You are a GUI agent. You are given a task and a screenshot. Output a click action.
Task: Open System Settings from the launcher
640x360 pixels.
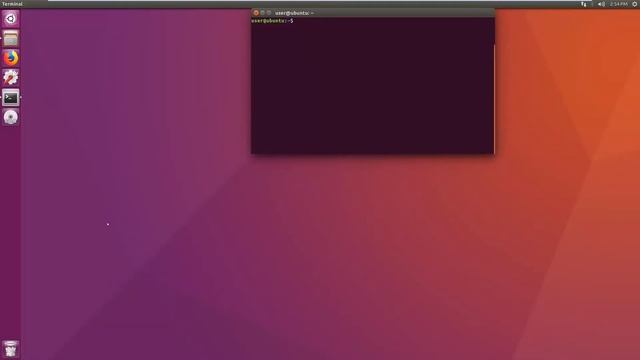[11, 78]
